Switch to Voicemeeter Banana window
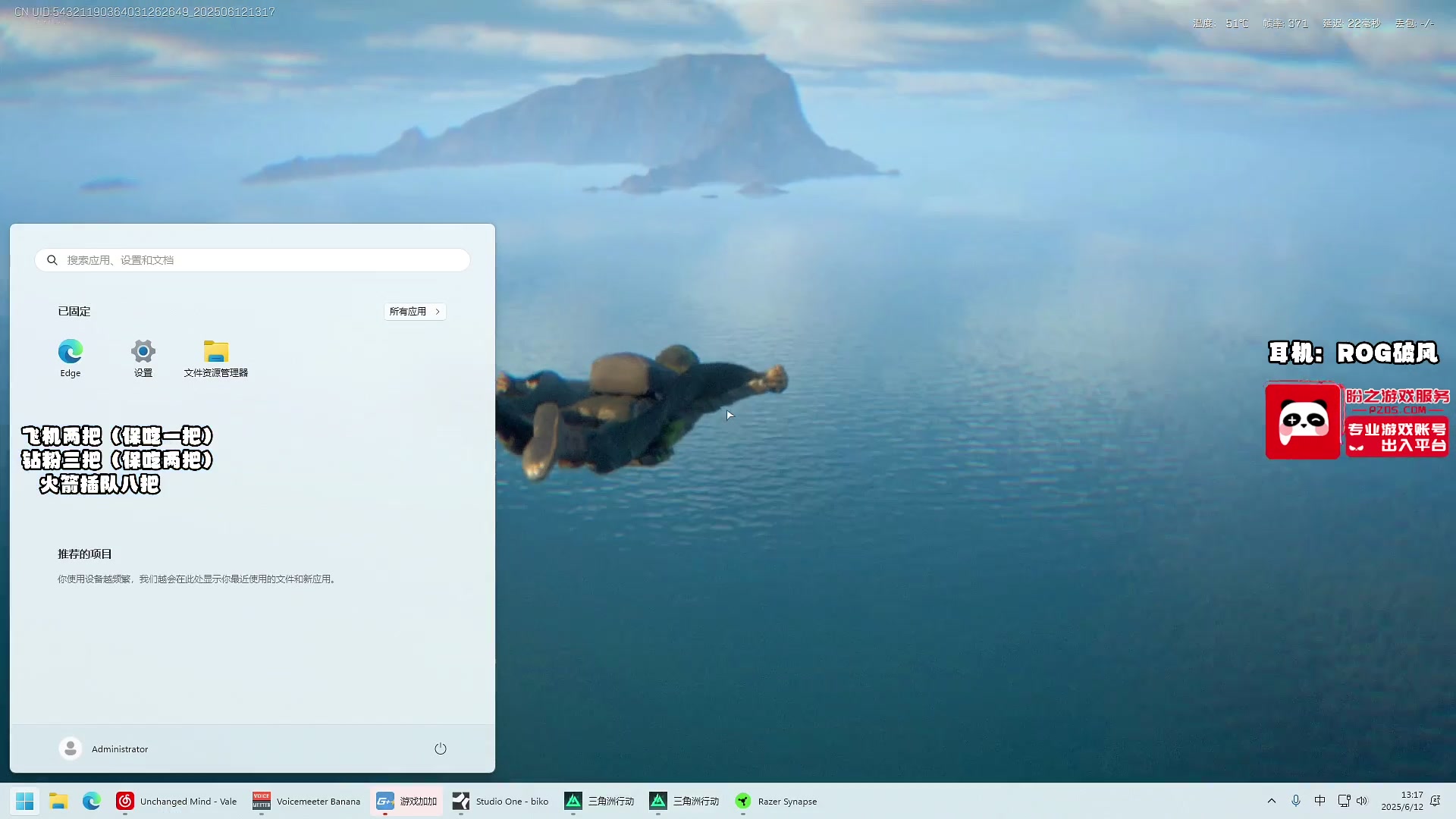This screenshot has width=1456, height=819. [306, 802]
